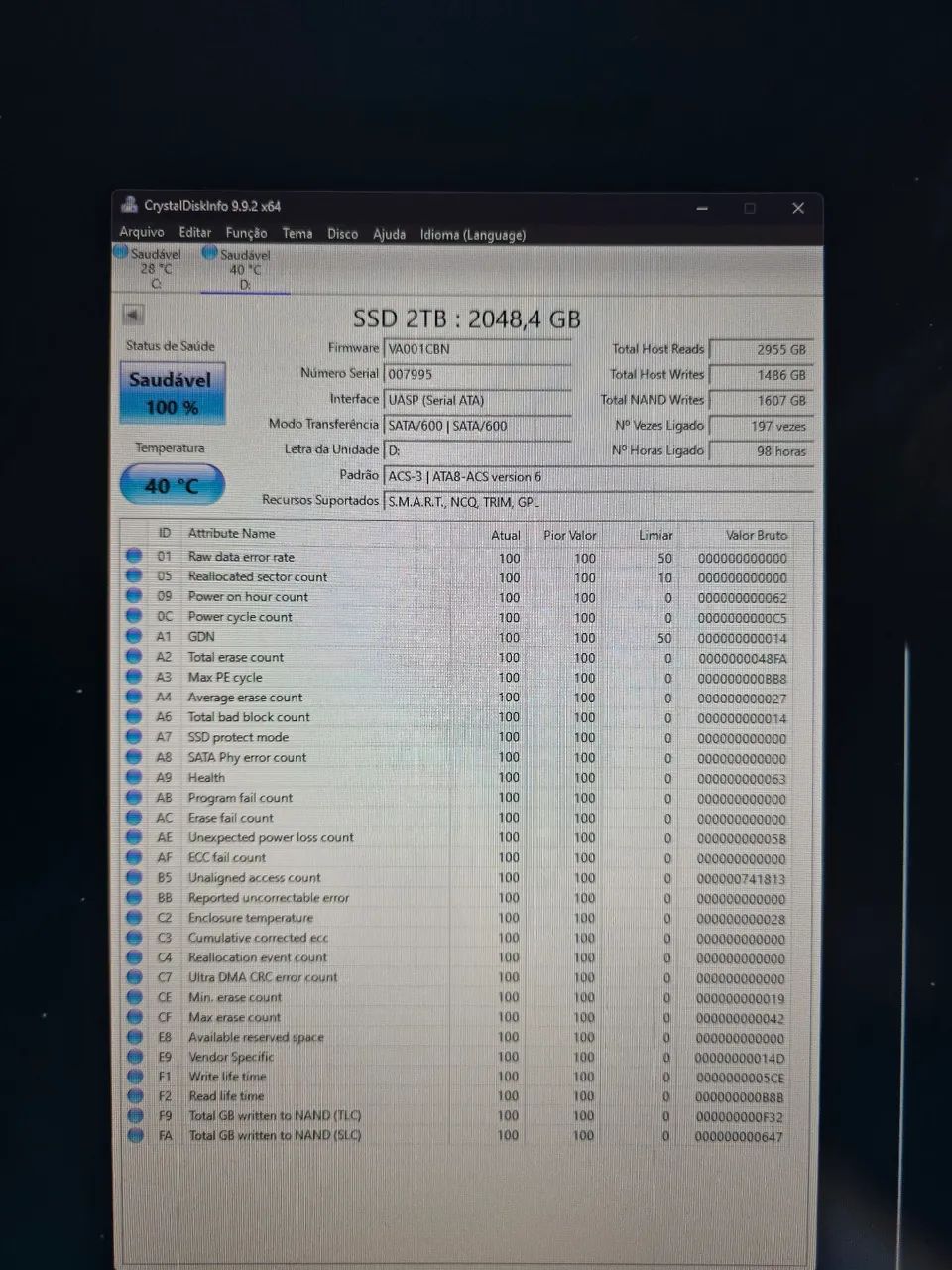The height and width of the screenshot is (1270, 952).
Task: Click status icon of Unaligned access count
Action: [x=134, y=877]
